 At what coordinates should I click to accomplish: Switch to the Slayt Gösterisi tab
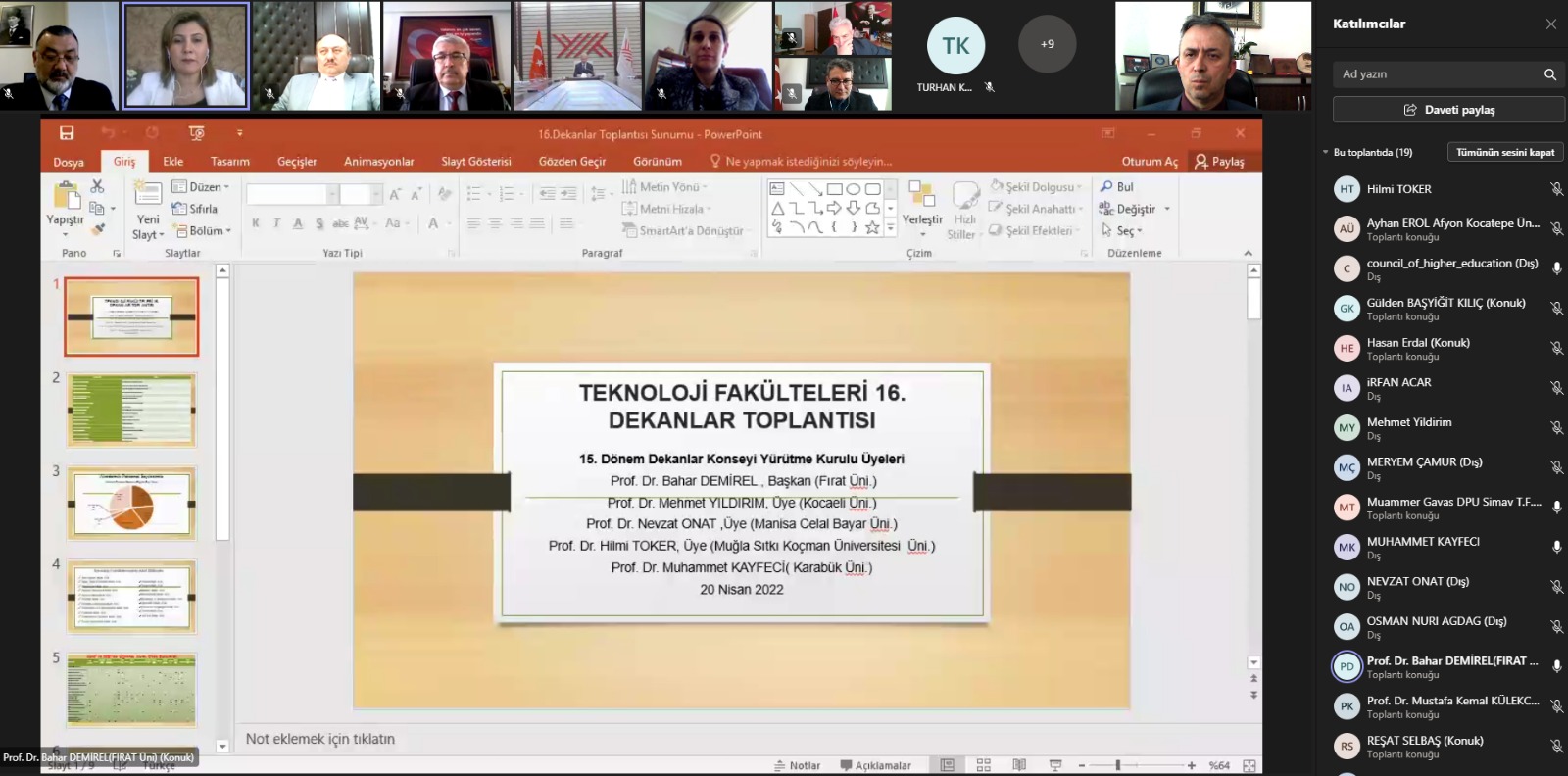[476, 162]
